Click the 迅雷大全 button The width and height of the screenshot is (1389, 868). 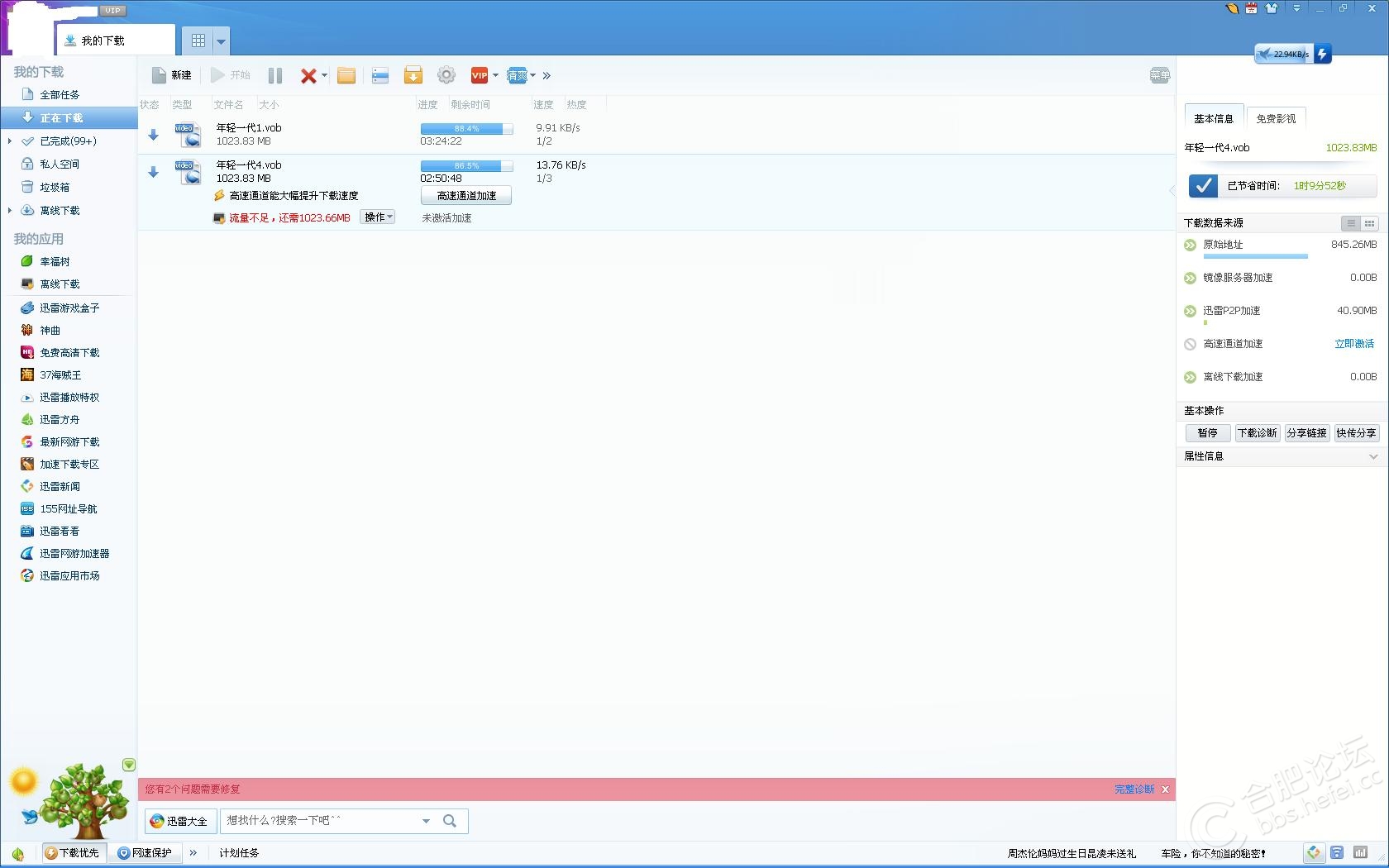180,821
